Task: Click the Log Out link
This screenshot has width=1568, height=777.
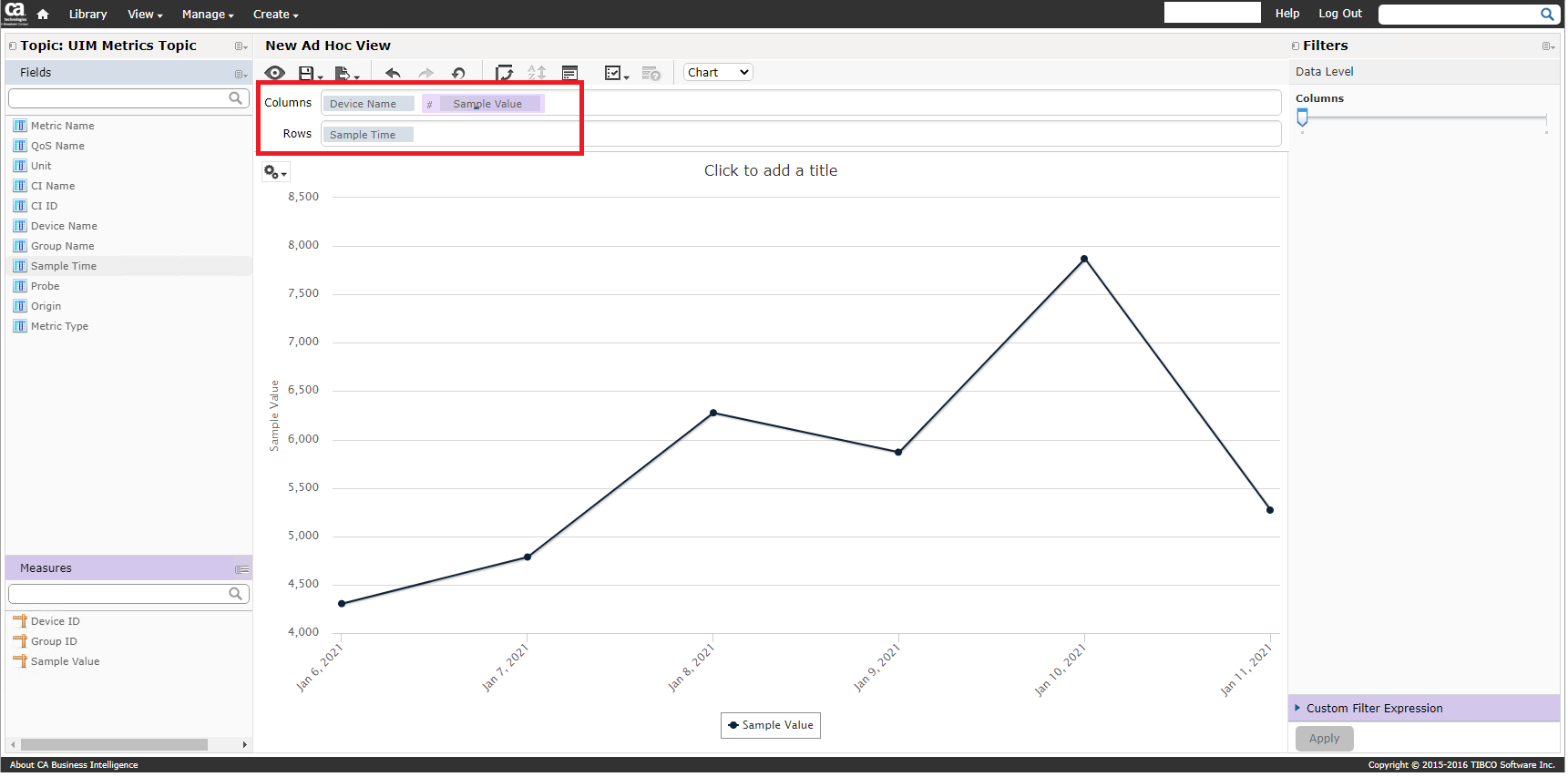Action: click(x=1339, y=14)
